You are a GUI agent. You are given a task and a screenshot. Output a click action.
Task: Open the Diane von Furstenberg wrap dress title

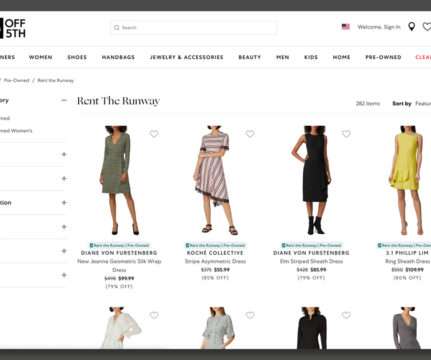click(x=119, y=265)
